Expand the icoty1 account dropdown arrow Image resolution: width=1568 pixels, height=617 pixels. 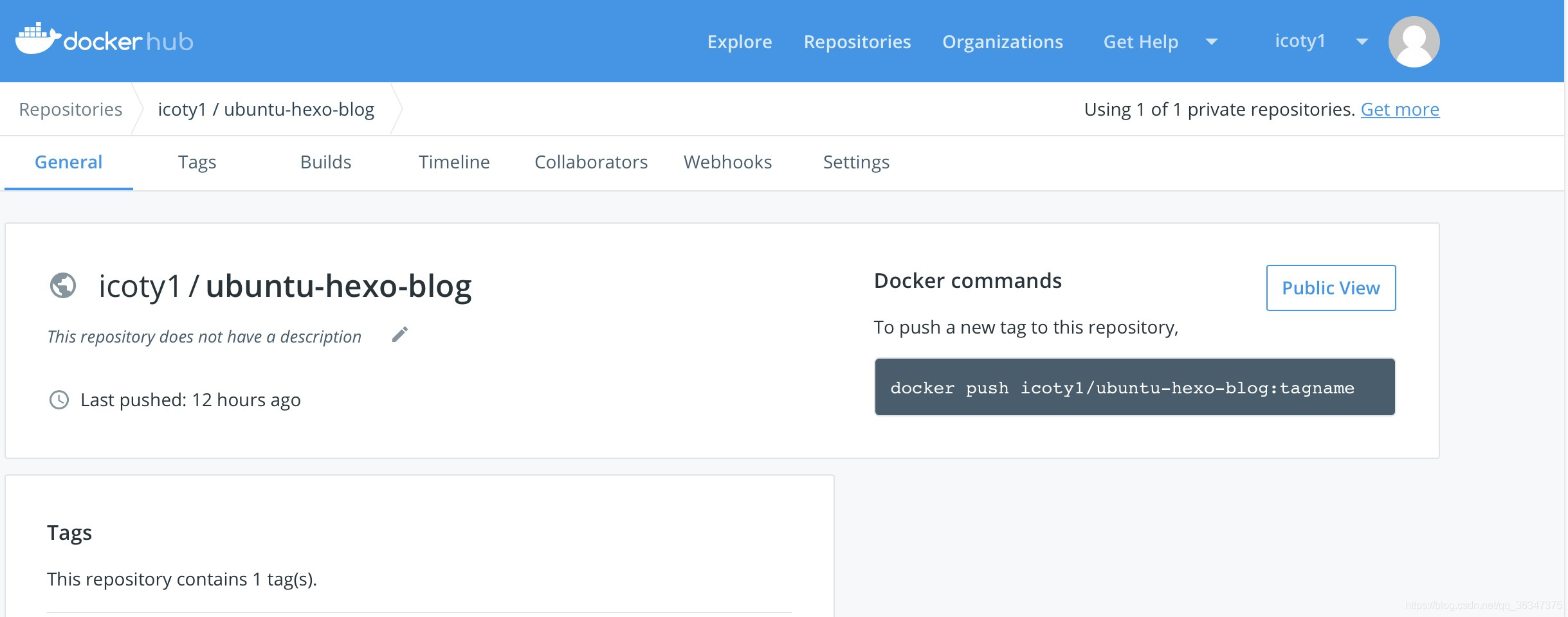click(x=1362, y=42)
